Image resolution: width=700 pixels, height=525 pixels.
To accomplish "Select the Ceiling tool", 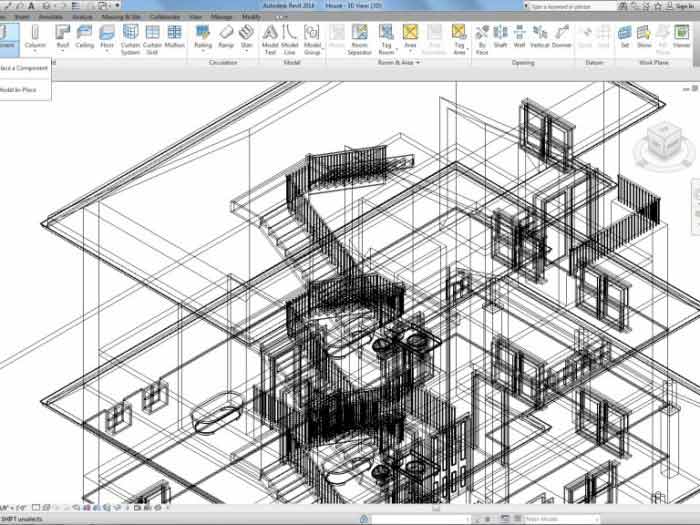I will pos(84,37).
